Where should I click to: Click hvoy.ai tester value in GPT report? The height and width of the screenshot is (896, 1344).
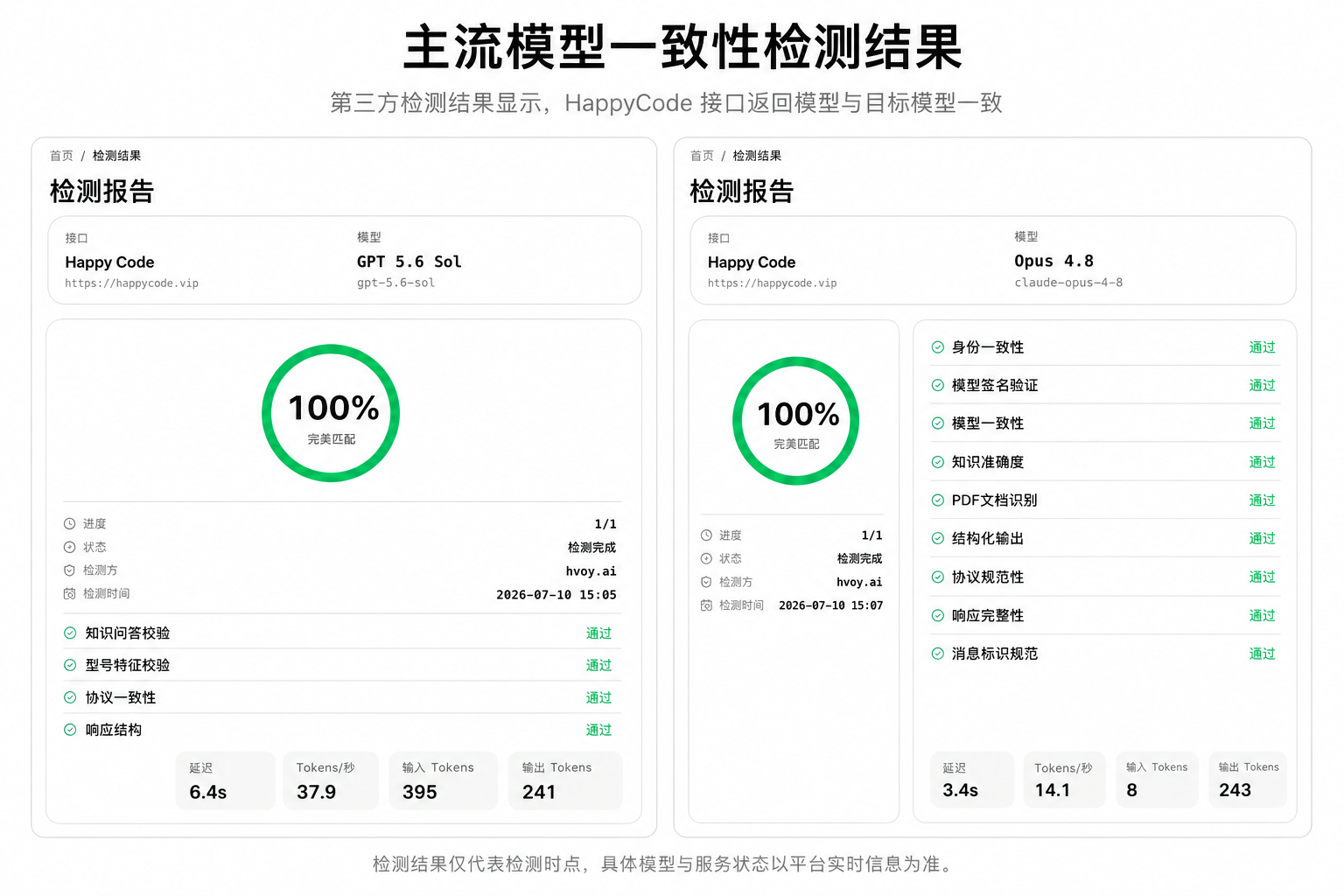[591, 571]
